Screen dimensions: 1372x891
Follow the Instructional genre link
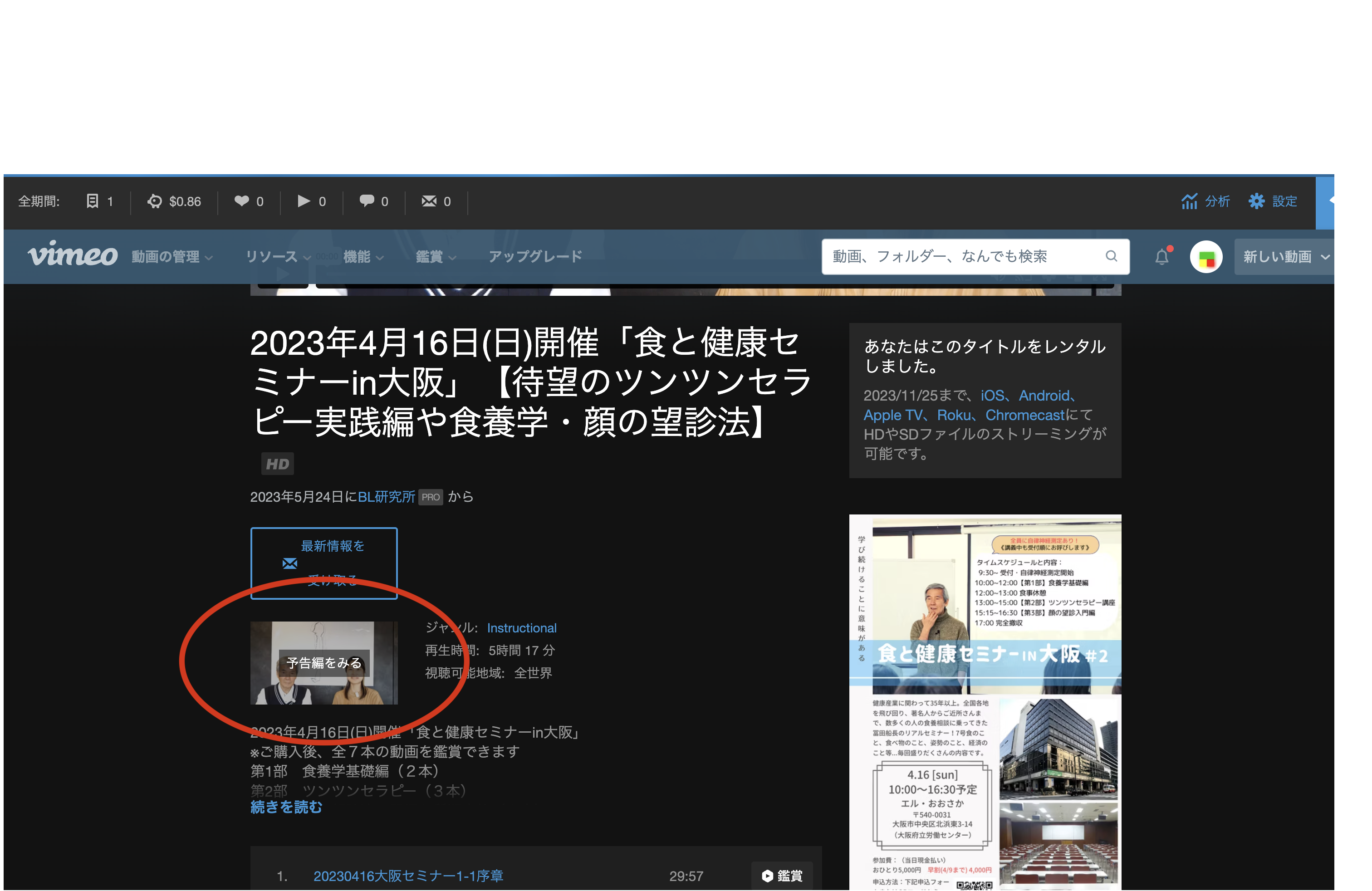click(522, 628)
